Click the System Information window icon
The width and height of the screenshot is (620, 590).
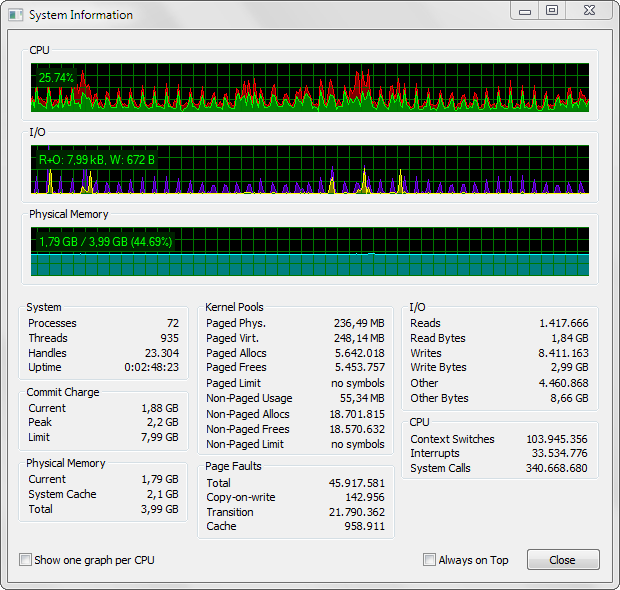pos(16,15)
